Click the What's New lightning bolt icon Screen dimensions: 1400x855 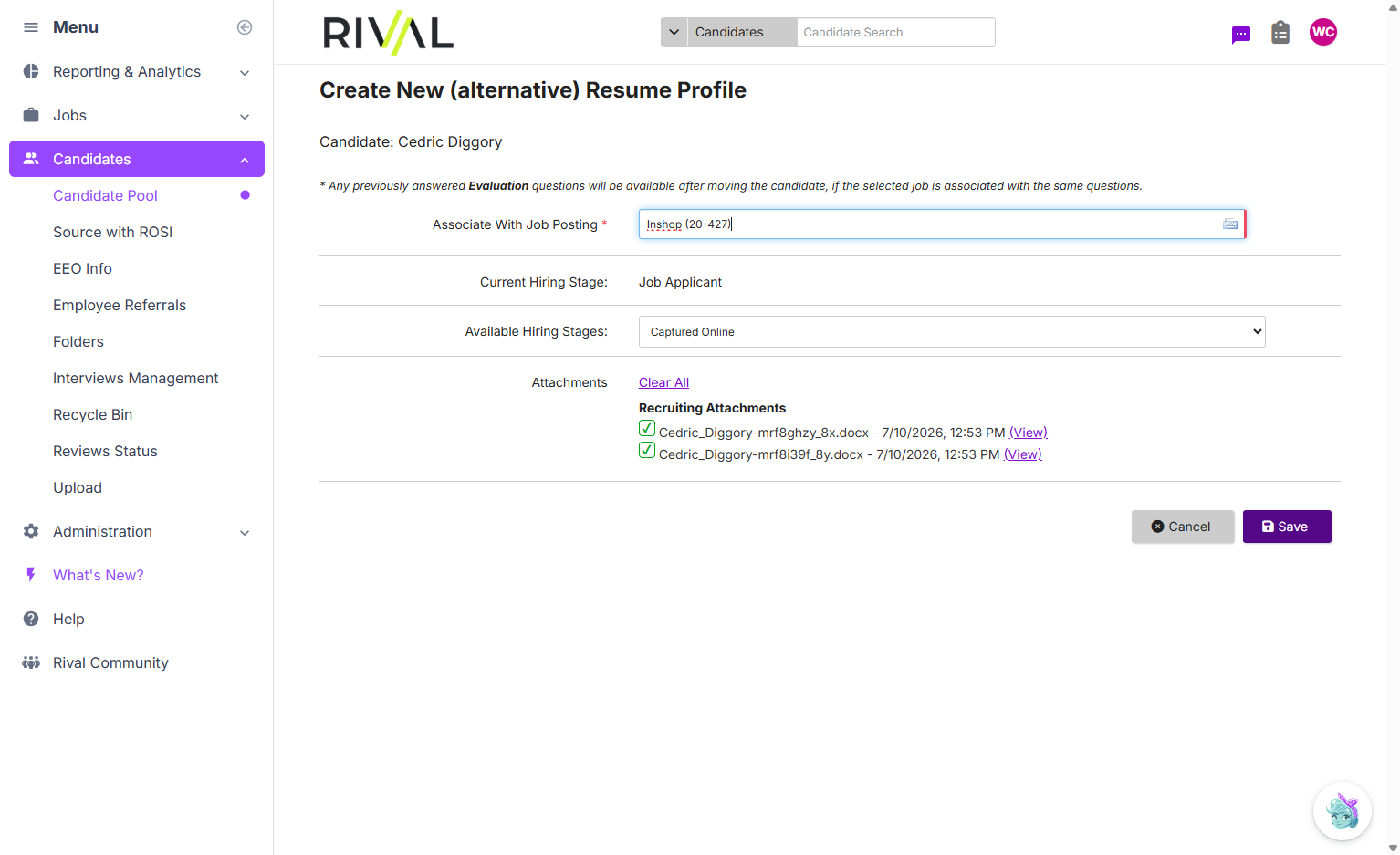tap(31, 575)
